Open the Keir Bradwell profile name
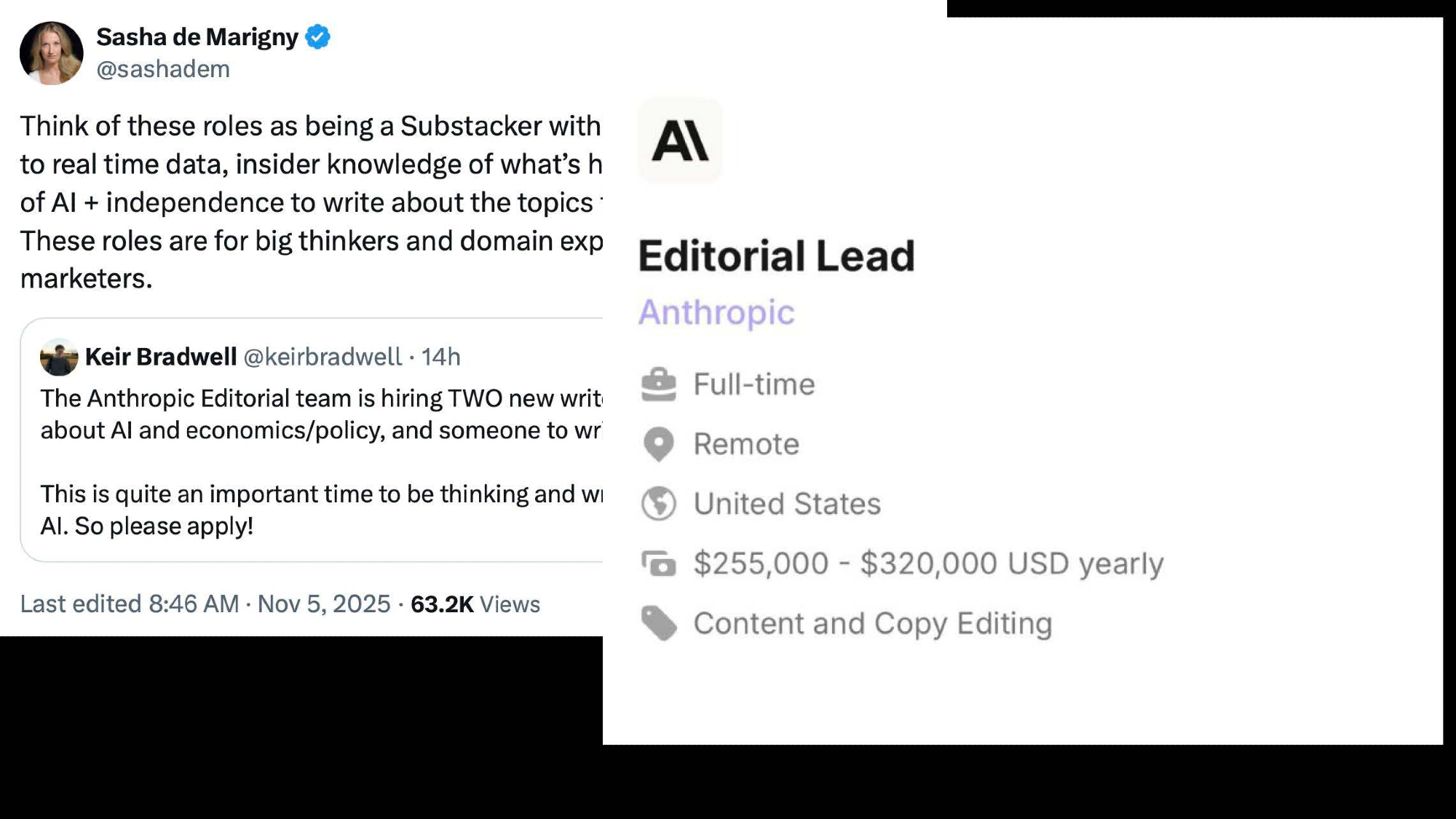This screenshot has width=1456, height=819. pyautogui.click(x=161, y=357)
